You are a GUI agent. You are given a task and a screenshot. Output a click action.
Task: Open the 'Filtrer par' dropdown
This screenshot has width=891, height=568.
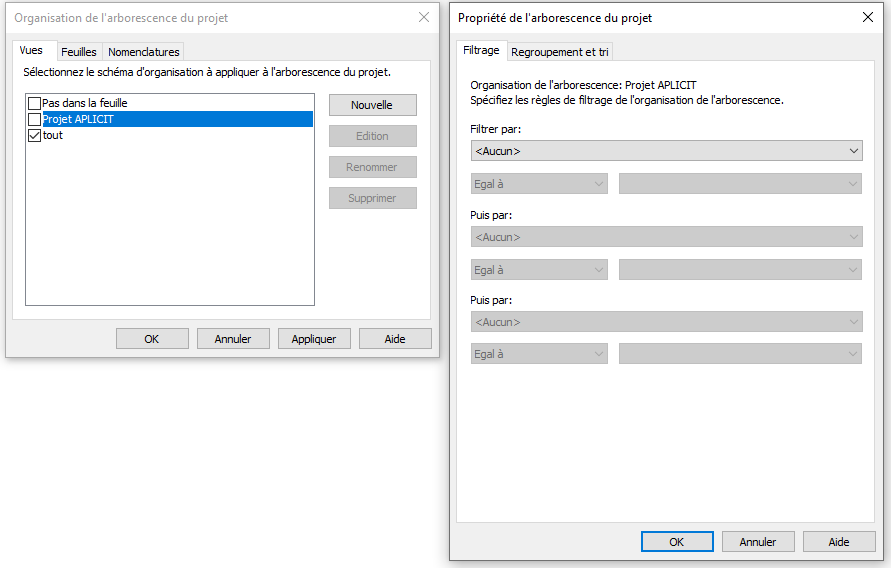665,151
